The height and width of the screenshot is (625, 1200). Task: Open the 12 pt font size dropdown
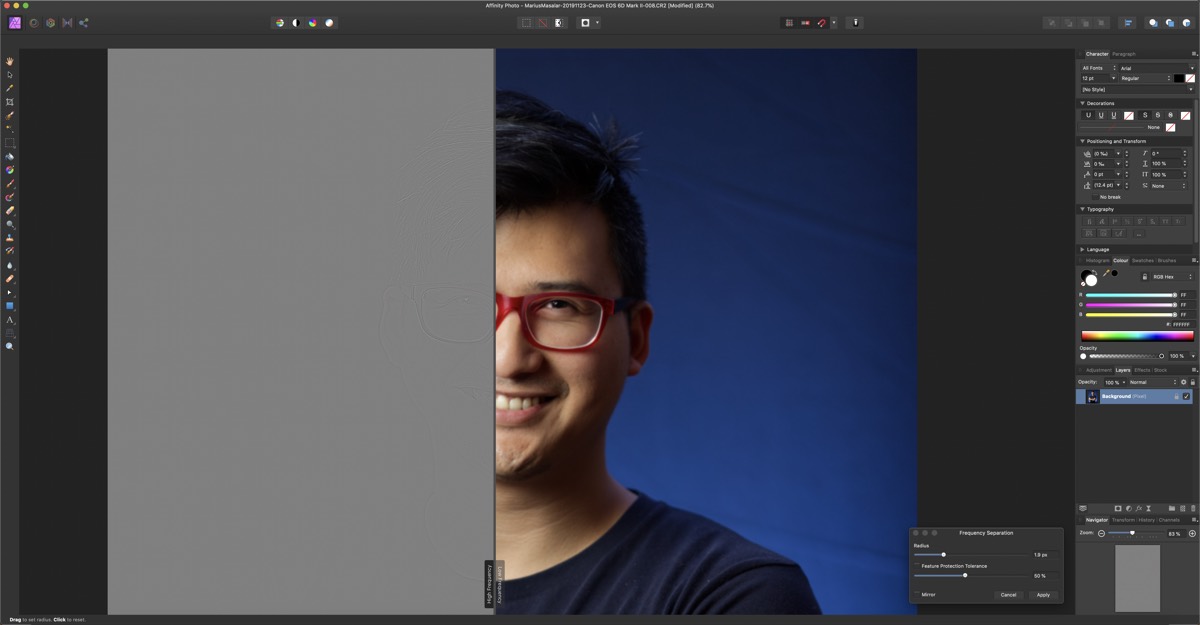(1098, 78)
